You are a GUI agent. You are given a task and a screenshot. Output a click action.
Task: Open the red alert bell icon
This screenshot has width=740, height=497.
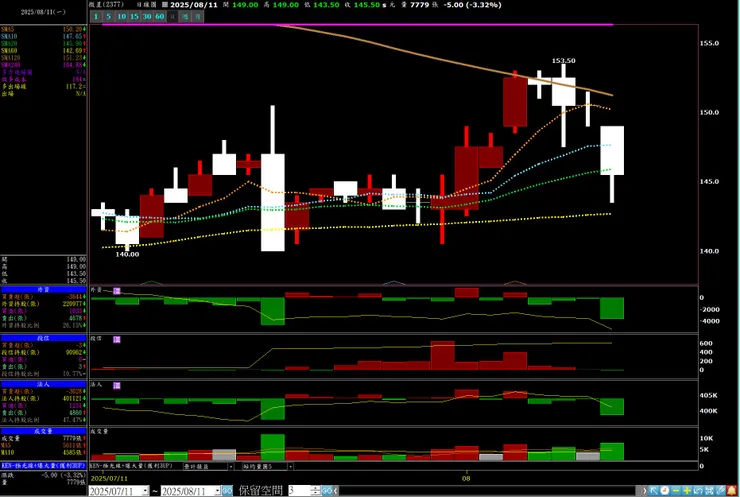[732, 491]
